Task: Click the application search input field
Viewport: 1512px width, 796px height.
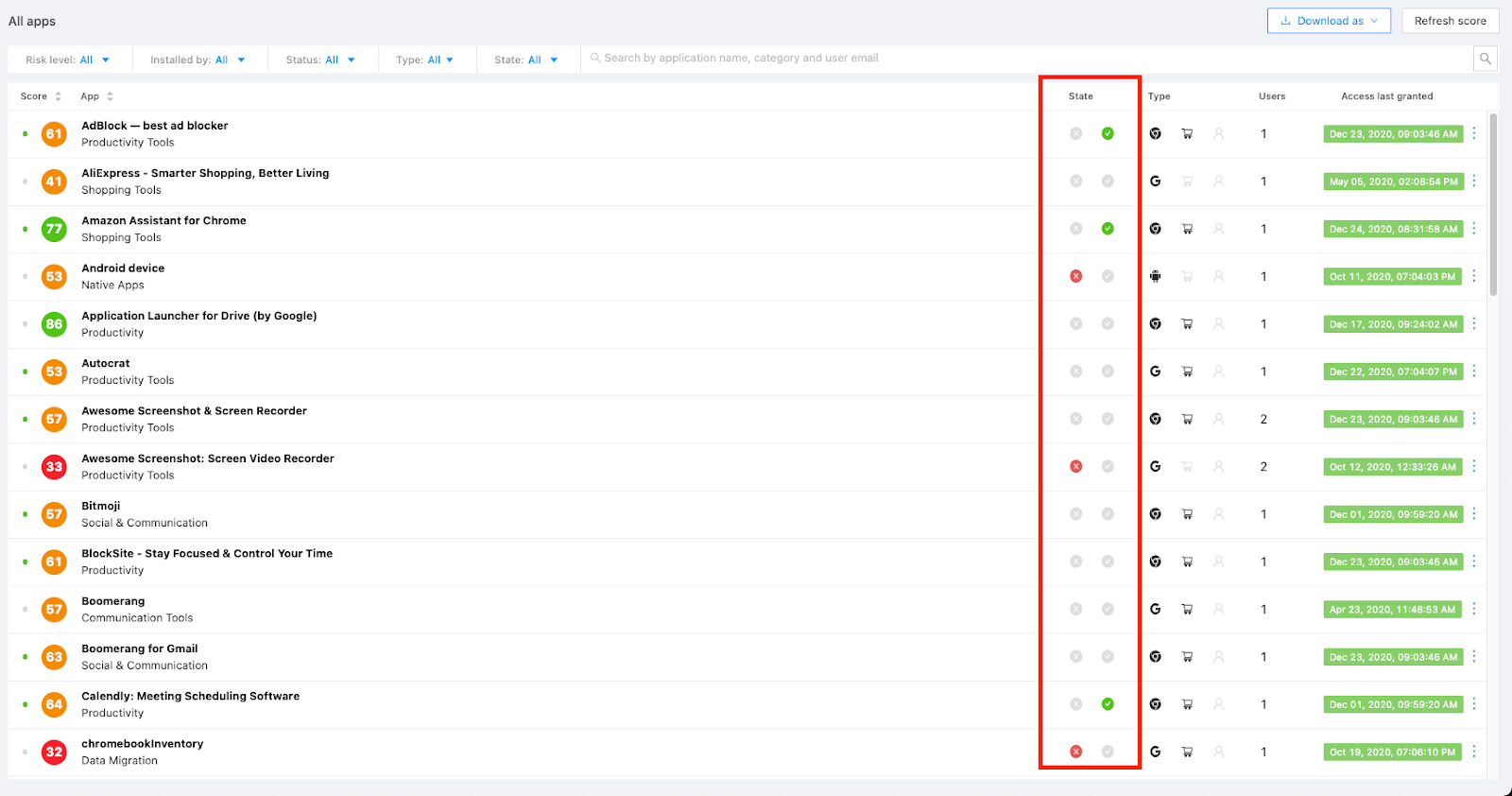Action: 1030,59
